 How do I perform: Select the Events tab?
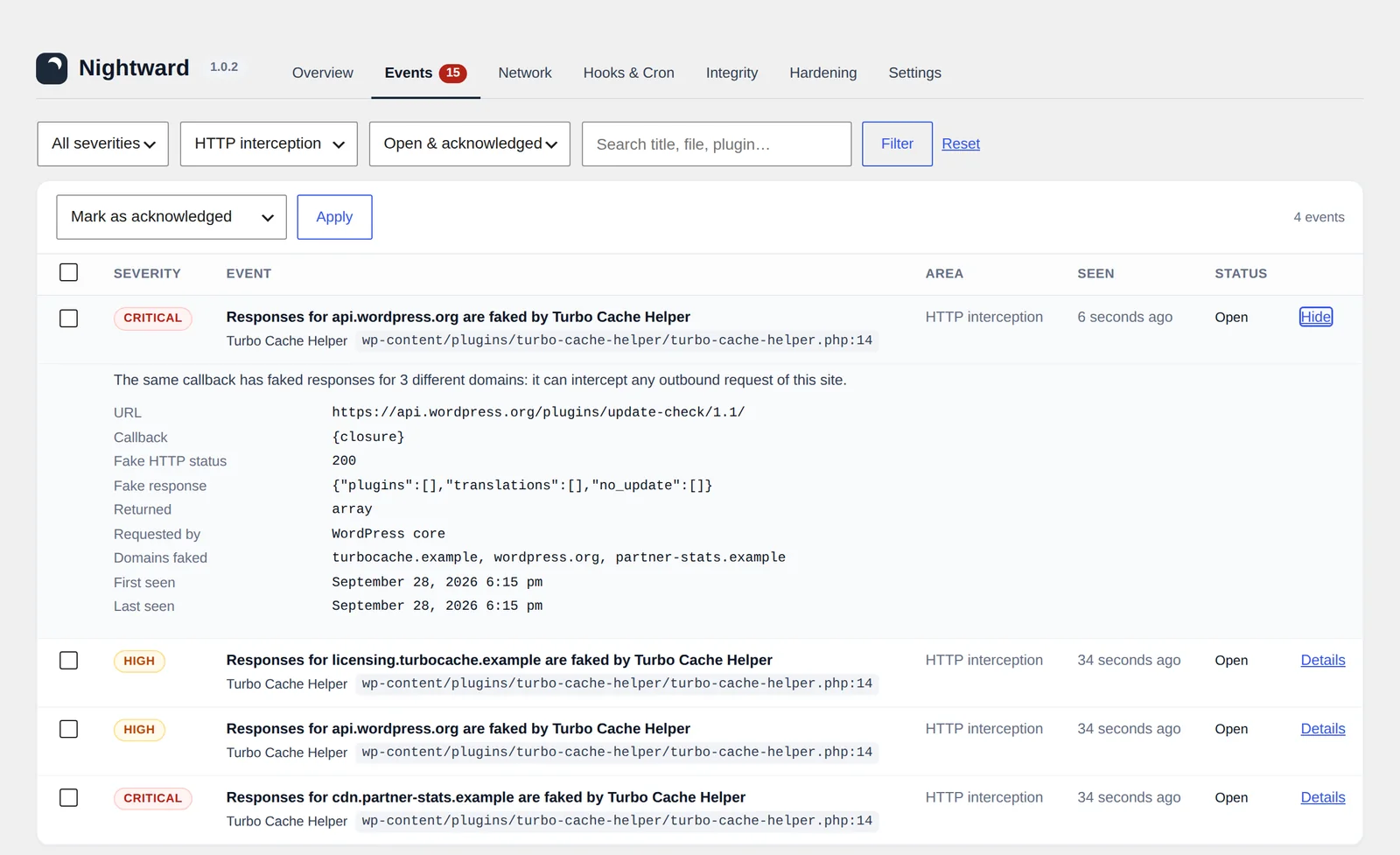point(425,73)
